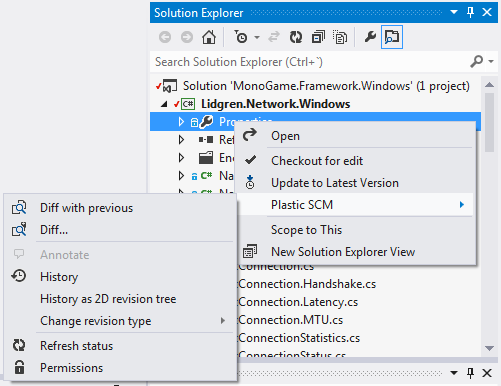Viewport: 501px width, 386px height.
Task: Click the Show All Files icon
Action: point(340,37)
